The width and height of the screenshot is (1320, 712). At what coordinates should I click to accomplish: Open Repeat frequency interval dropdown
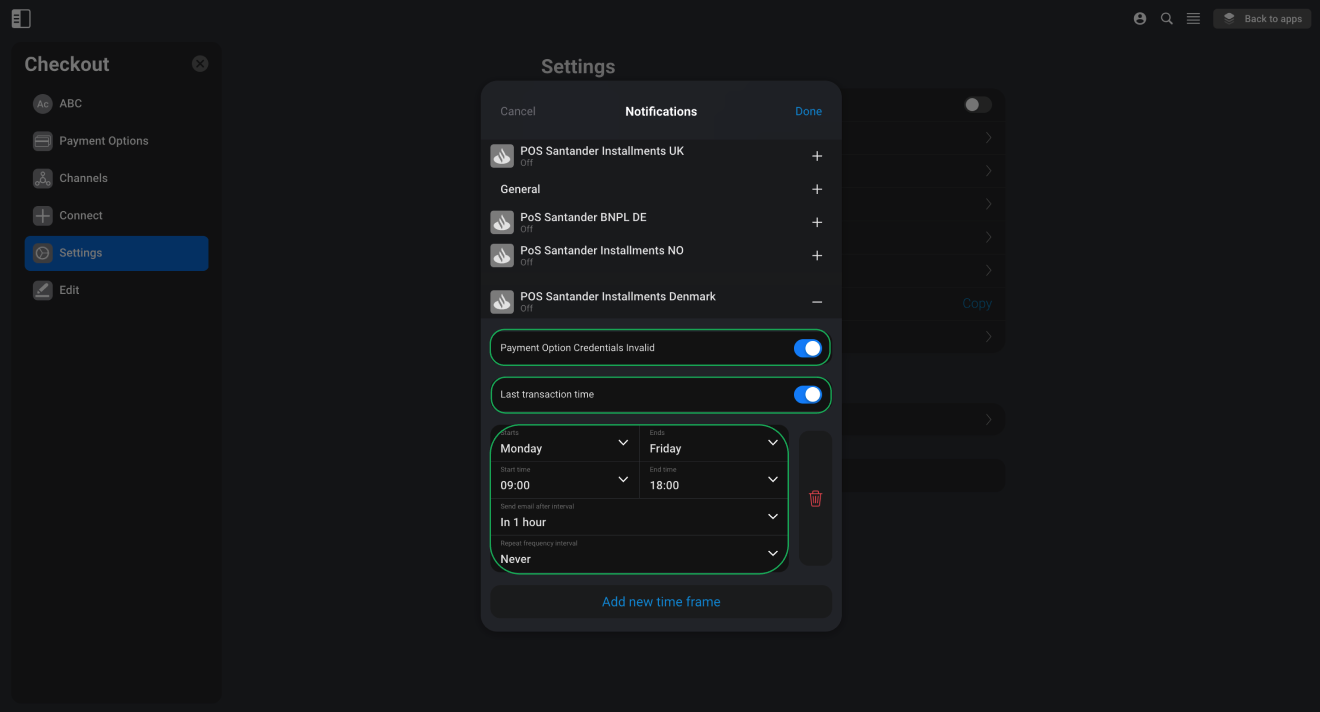point(640,554)
